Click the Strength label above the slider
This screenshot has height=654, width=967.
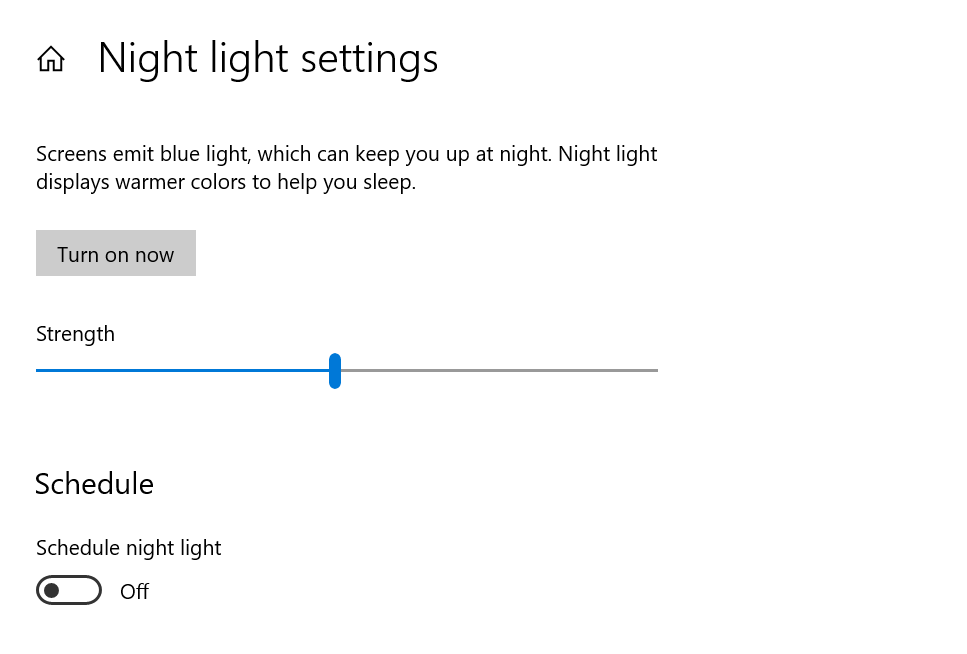[x=75, y=334]
